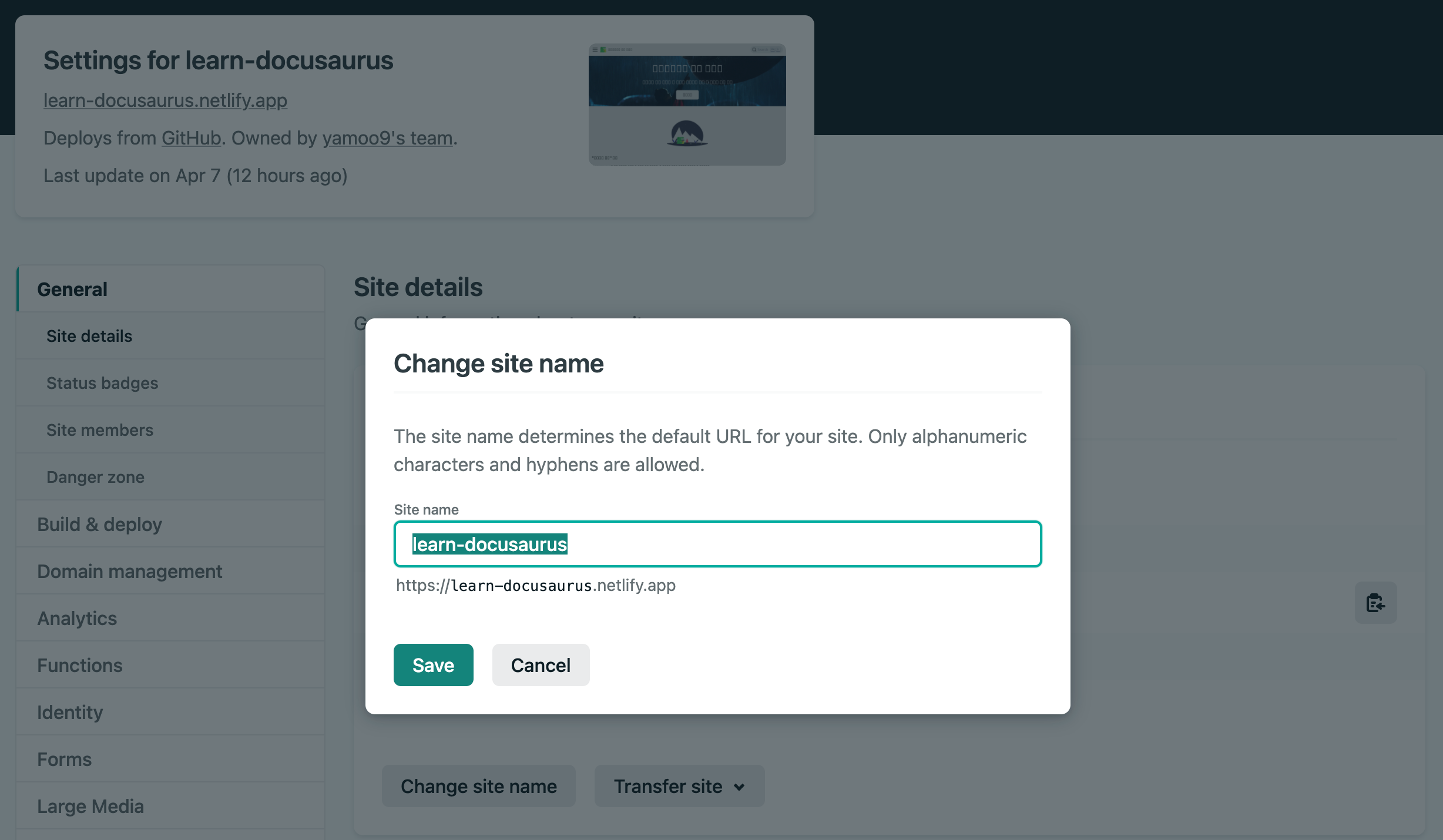The height and width of the screenshot is (840, 1443).
Task: Open Identity settings
Action: click(x=70, y=712)
